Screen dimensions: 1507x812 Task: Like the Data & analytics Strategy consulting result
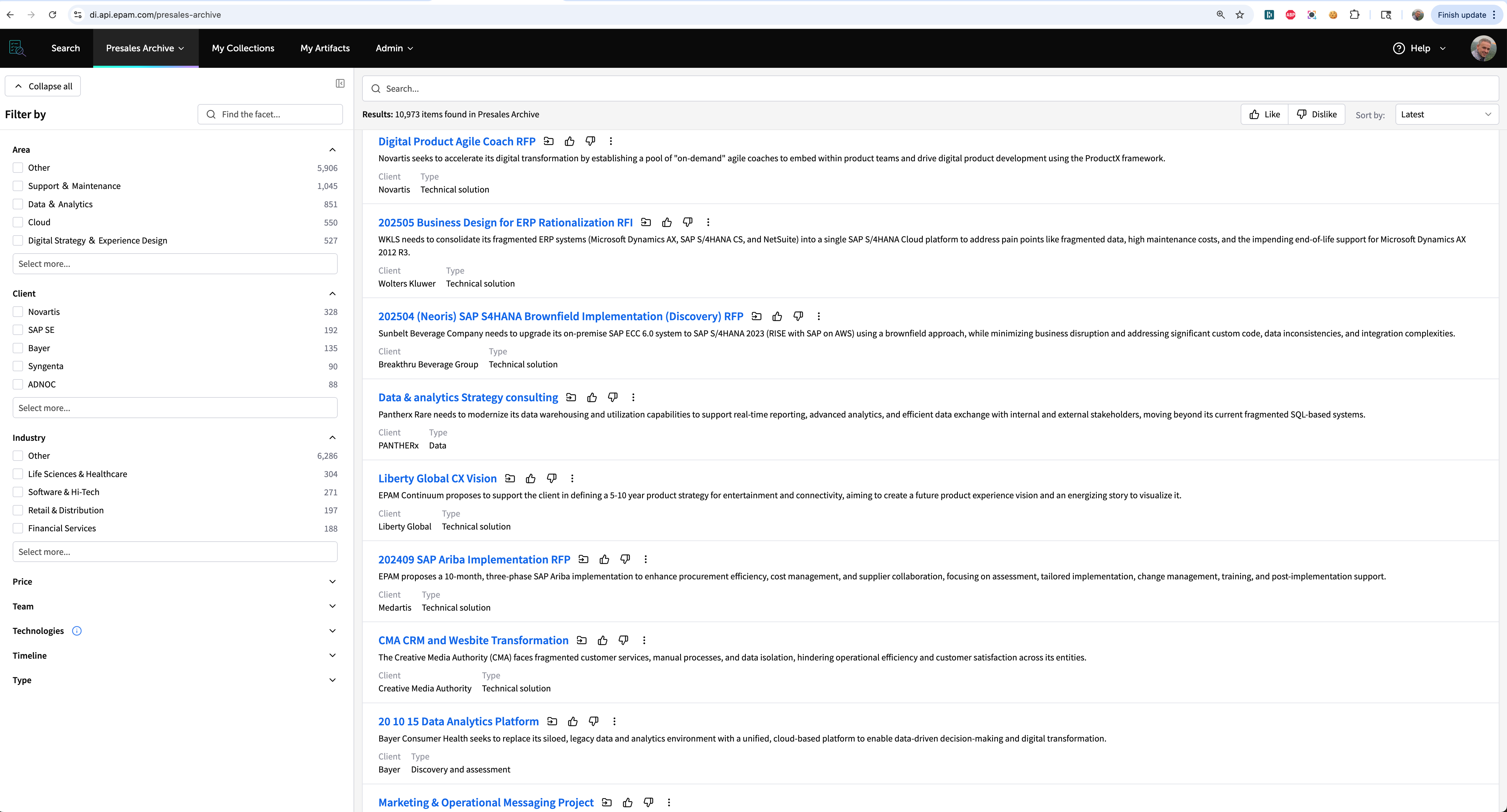click(x=592, y=397)
